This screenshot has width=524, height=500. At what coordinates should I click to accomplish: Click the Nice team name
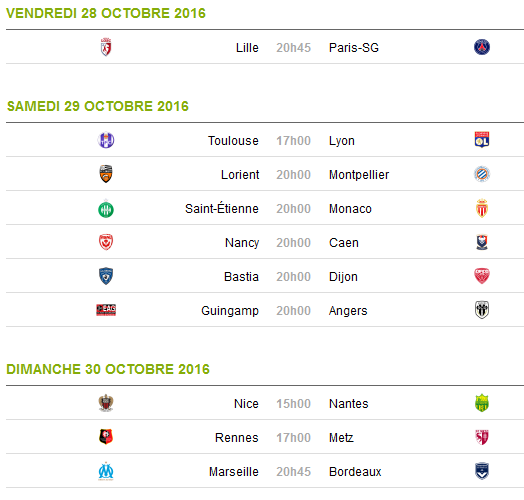(246, 404)
